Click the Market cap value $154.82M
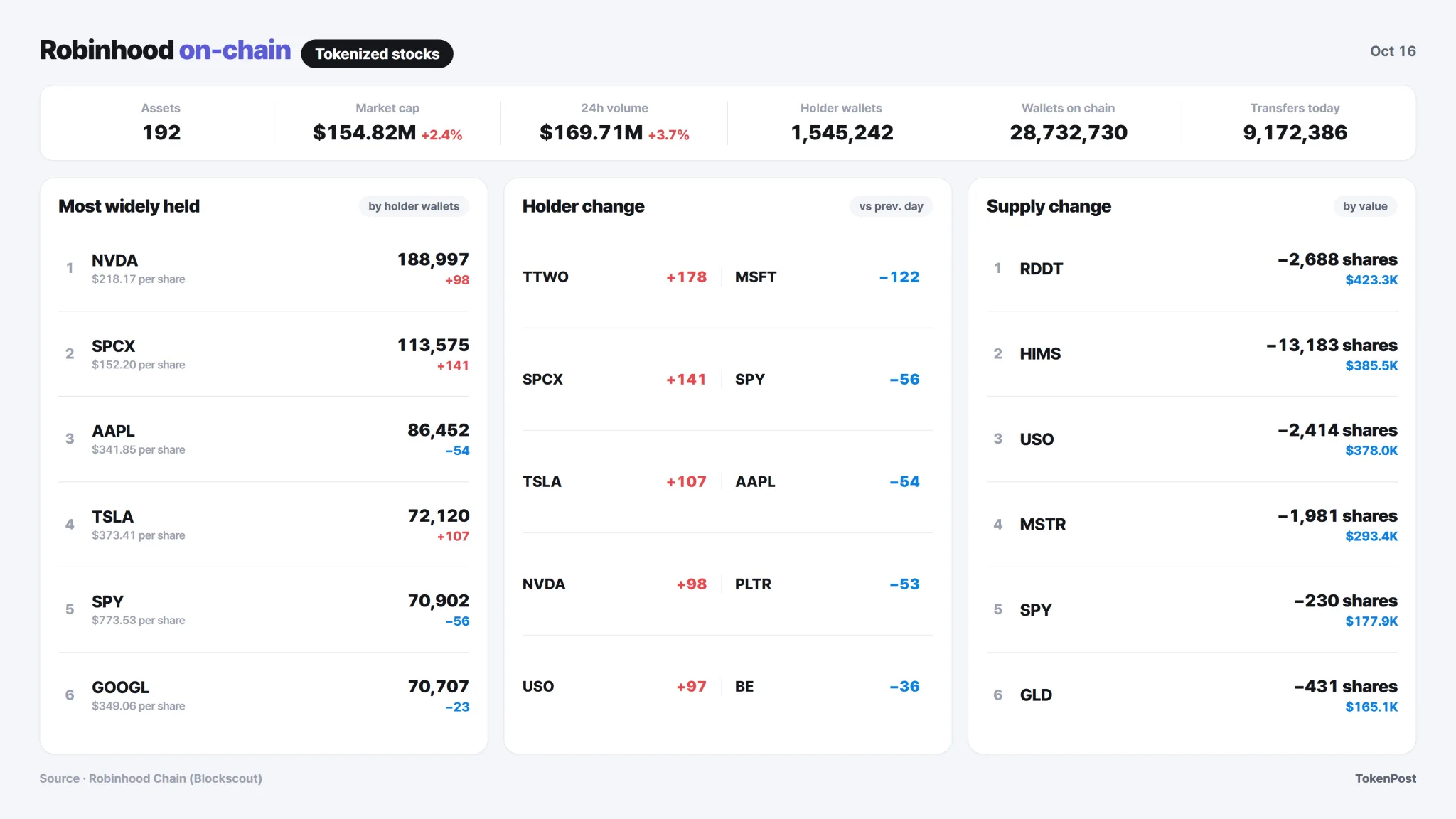 pyautogui.click(x=364, y=132)
